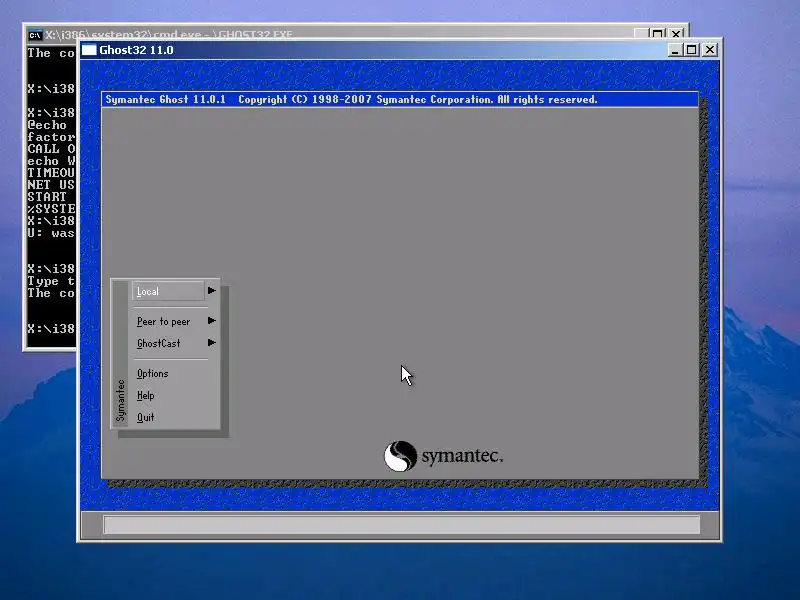800x600 pixels.
Task: Click the 'CALL O' line in cmd window
Action: (51, 149)
